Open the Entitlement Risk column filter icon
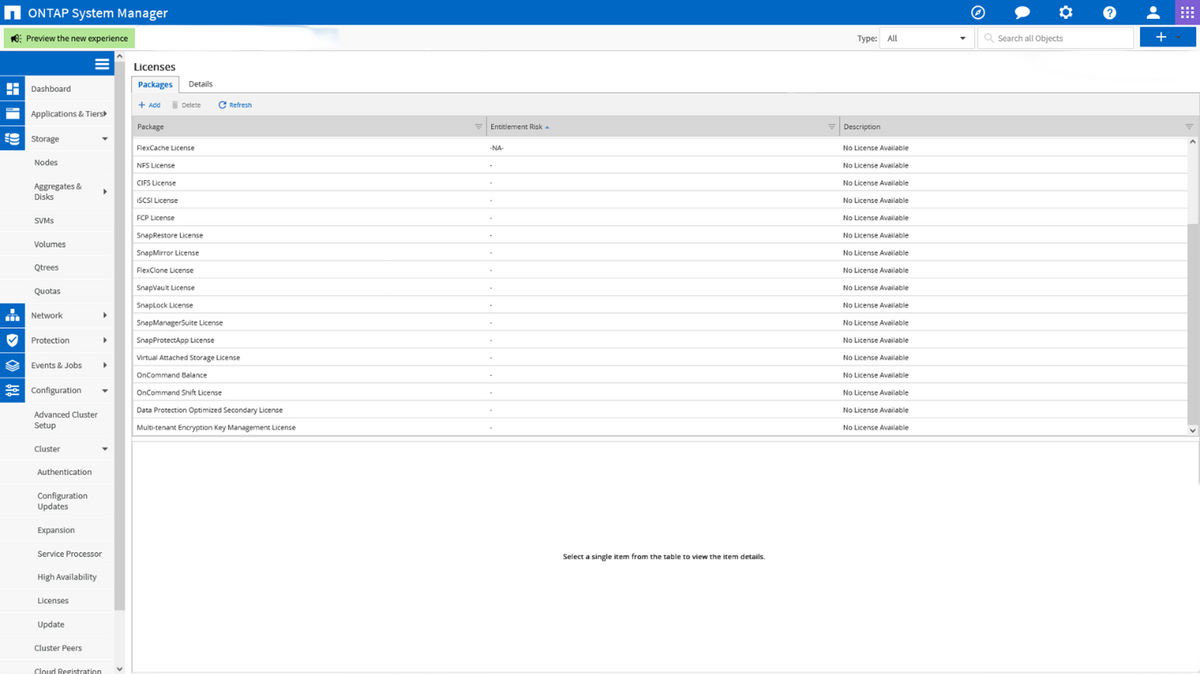Image resolution: width=1200 pixels, height=674 pixels. tap(831, 127)
